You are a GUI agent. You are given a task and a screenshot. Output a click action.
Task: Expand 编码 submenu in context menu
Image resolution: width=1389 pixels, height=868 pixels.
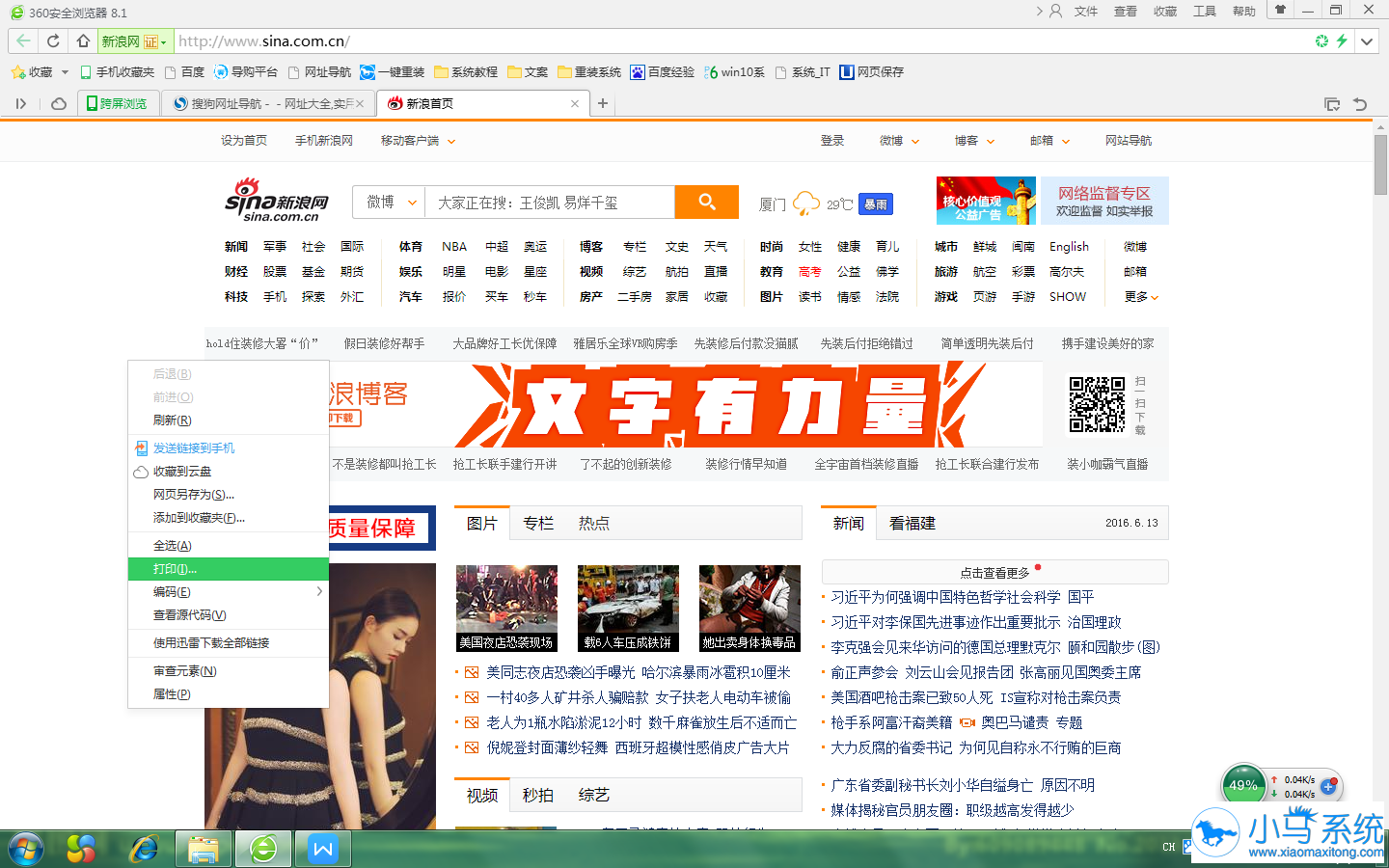(229, 591)
